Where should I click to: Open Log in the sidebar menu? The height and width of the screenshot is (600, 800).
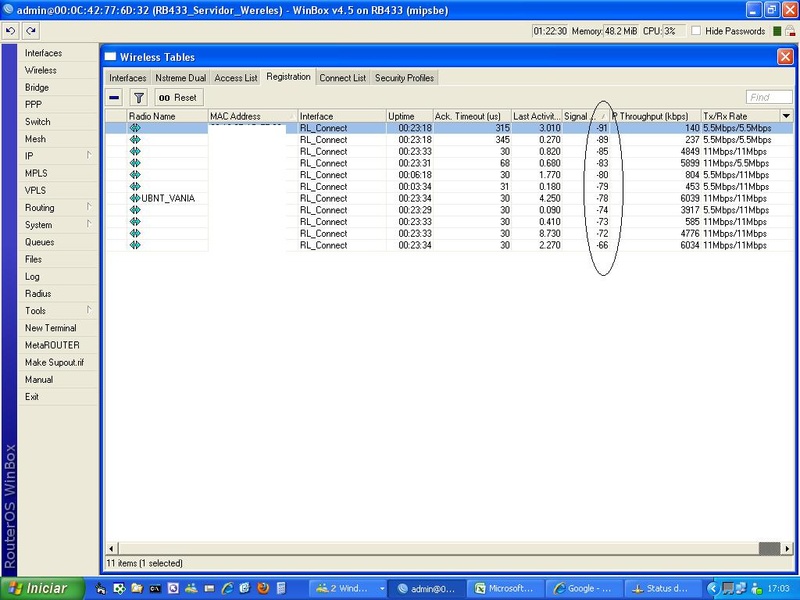pos(32,276)
